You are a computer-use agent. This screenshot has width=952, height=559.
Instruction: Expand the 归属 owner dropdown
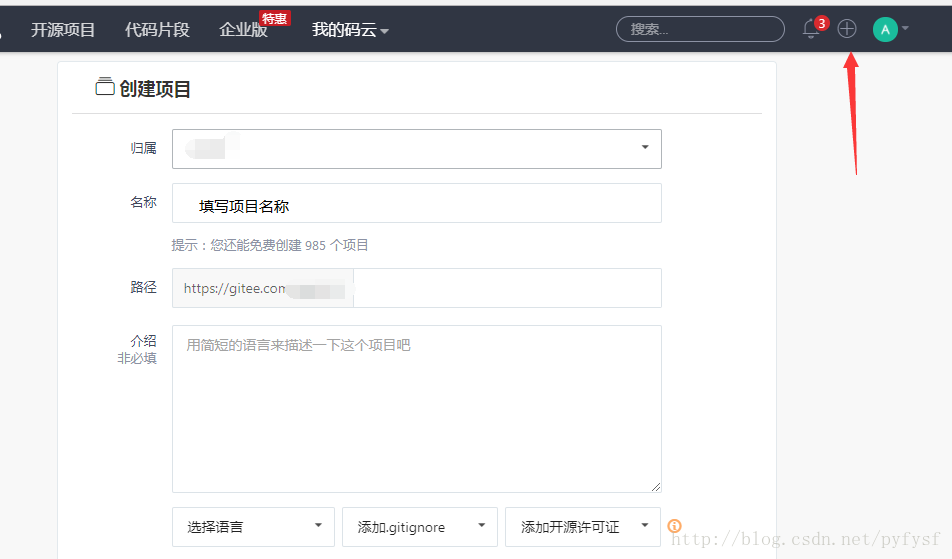point(416,149)
